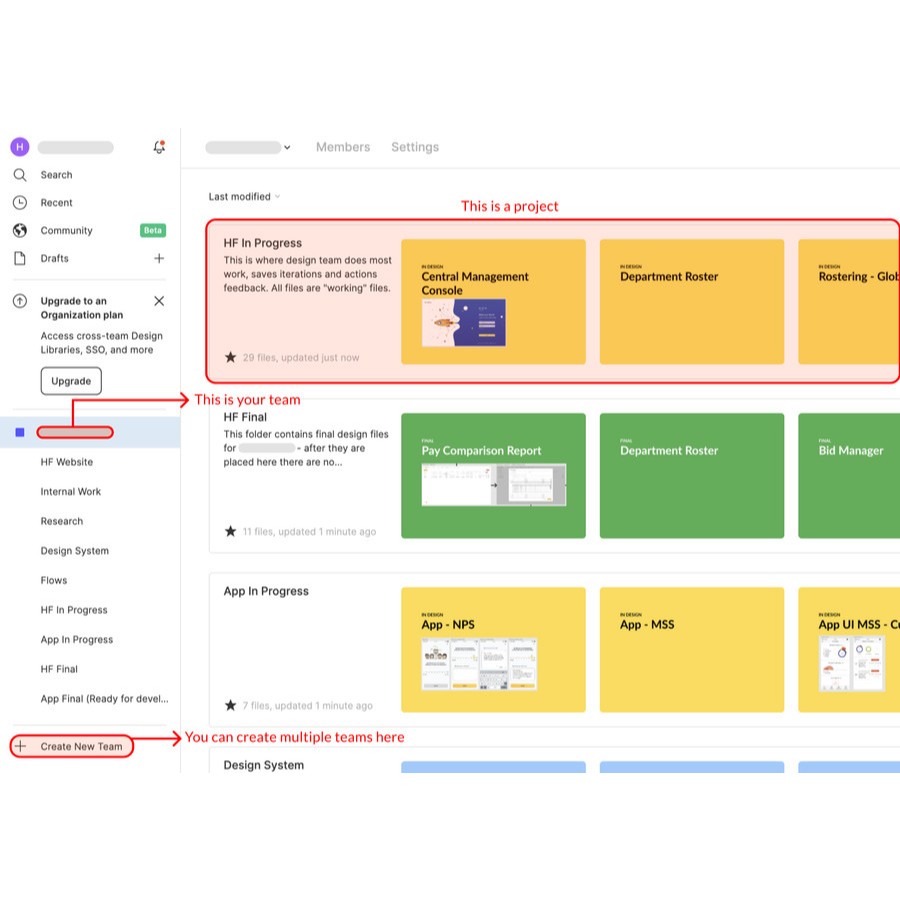900x900 pixels.
Task: Select the highlighted team in the sidebar
Action: point(75,432)
